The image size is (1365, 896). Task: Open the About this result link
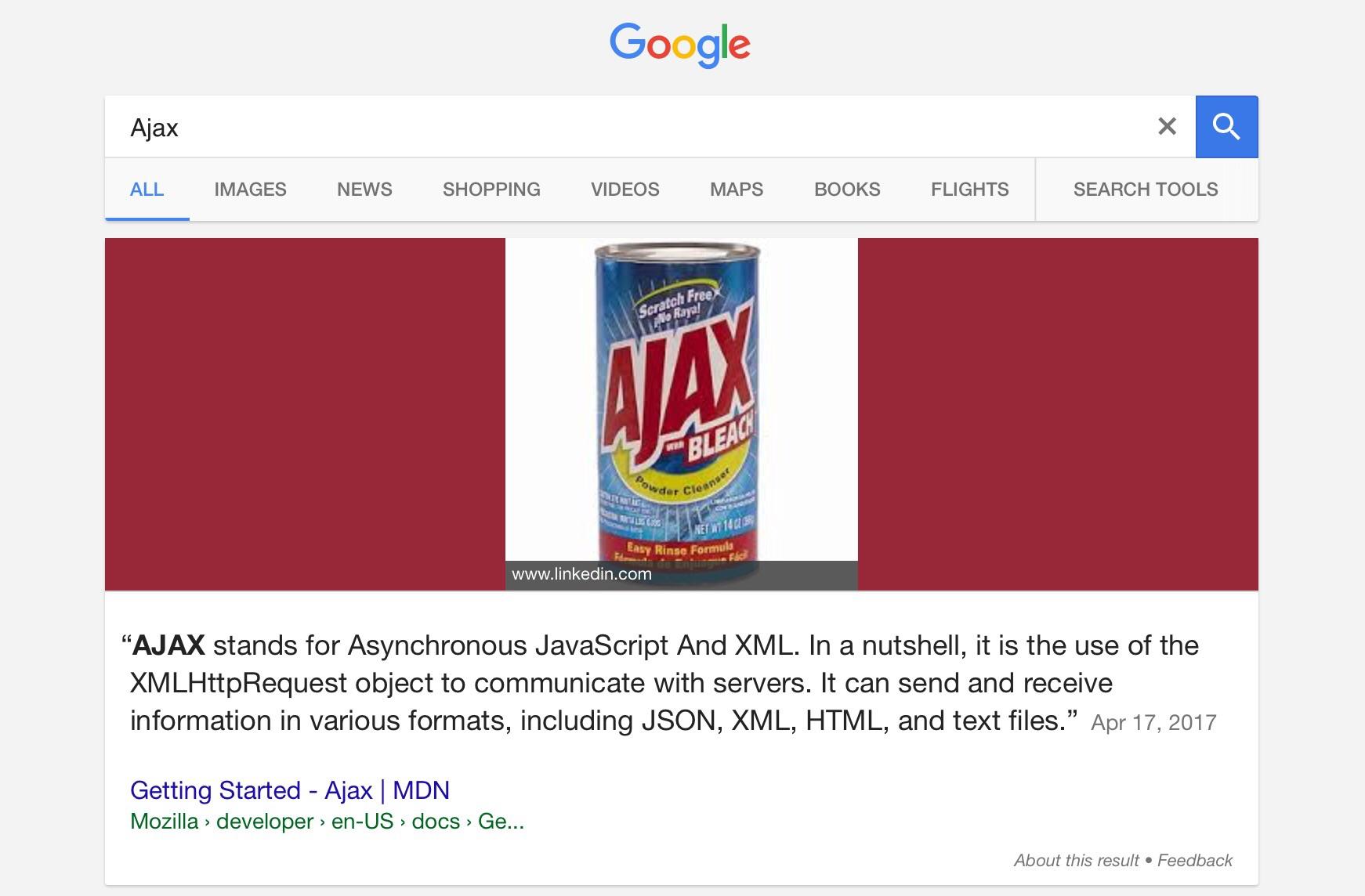[x=1076, y=861]
